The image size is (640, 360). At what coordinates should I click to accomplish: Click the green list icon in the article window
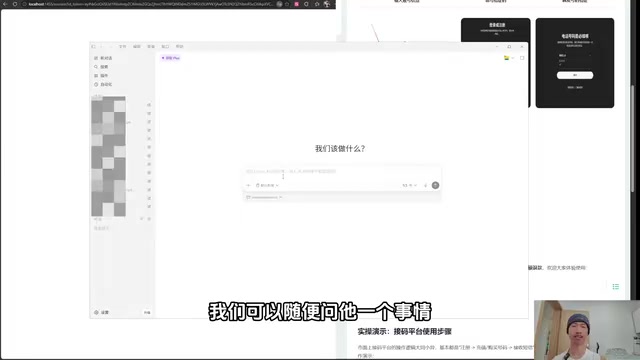click(x=616, y=287)
